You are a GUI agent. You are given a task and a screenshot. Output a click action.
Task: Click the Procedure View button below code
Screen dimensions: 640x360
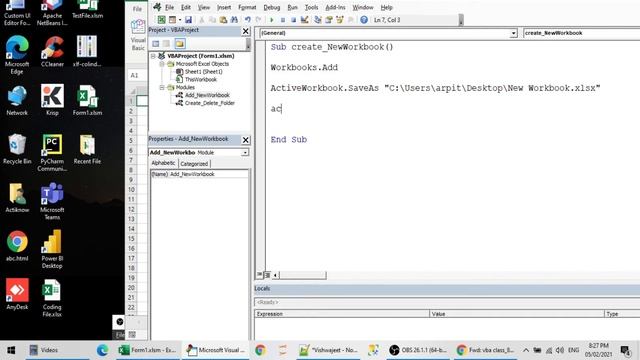coord(260,275)
